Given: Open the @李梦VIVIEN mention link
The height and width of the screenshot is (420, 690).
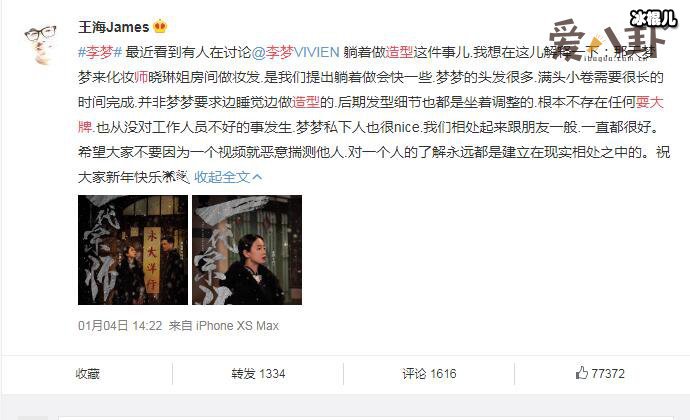Looking at the screenshot, I should point(296,52).
